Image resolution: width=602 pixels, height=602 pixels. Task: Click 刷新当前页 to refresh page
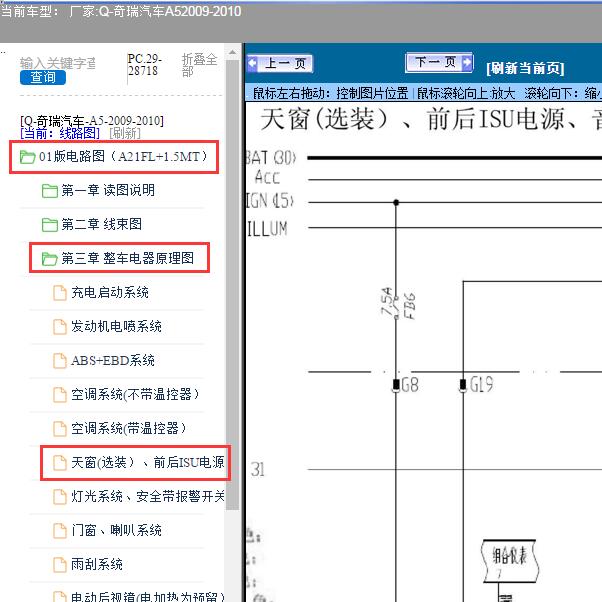click(x=525, y=69)
